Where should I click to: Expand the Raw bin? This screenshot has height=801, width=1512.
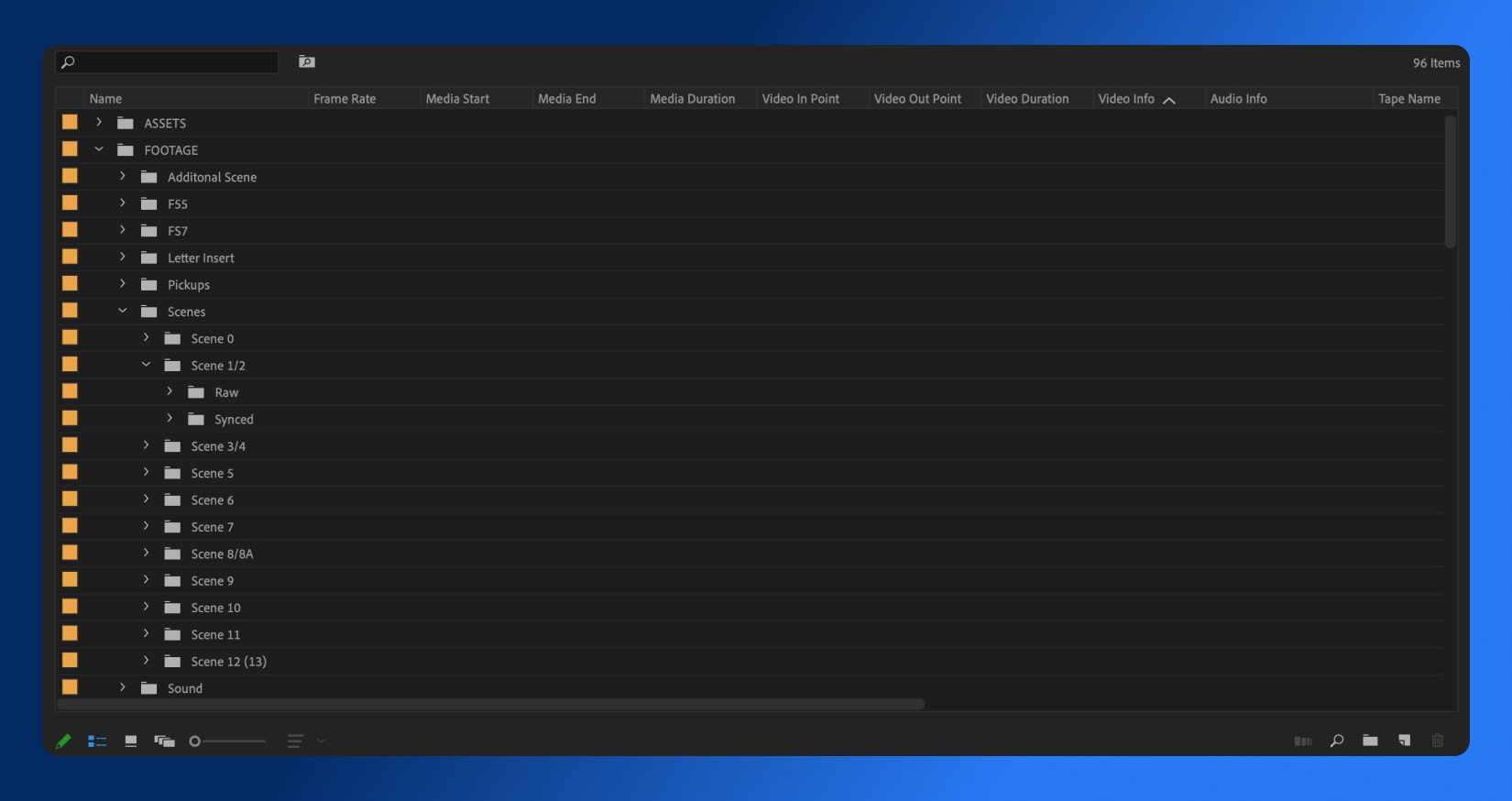(x=170, y=391)
